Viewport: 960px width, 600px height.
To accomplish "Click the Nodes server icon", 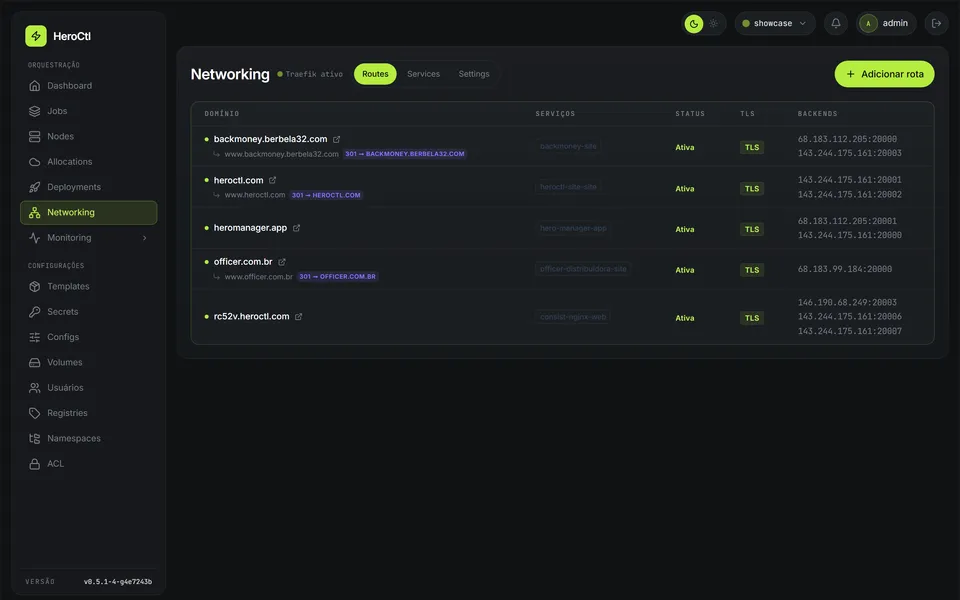I will coord(34,137).
